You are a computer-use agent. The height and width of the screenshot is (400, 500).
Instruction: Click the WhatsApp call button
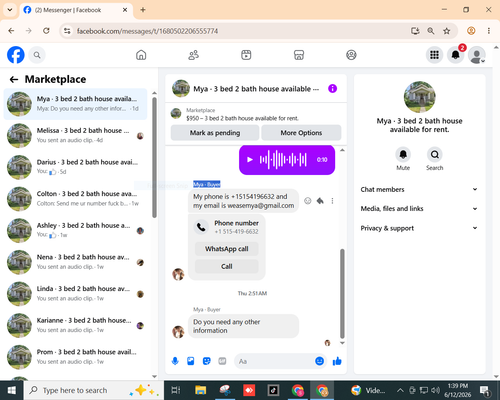[x=227, y=249]
